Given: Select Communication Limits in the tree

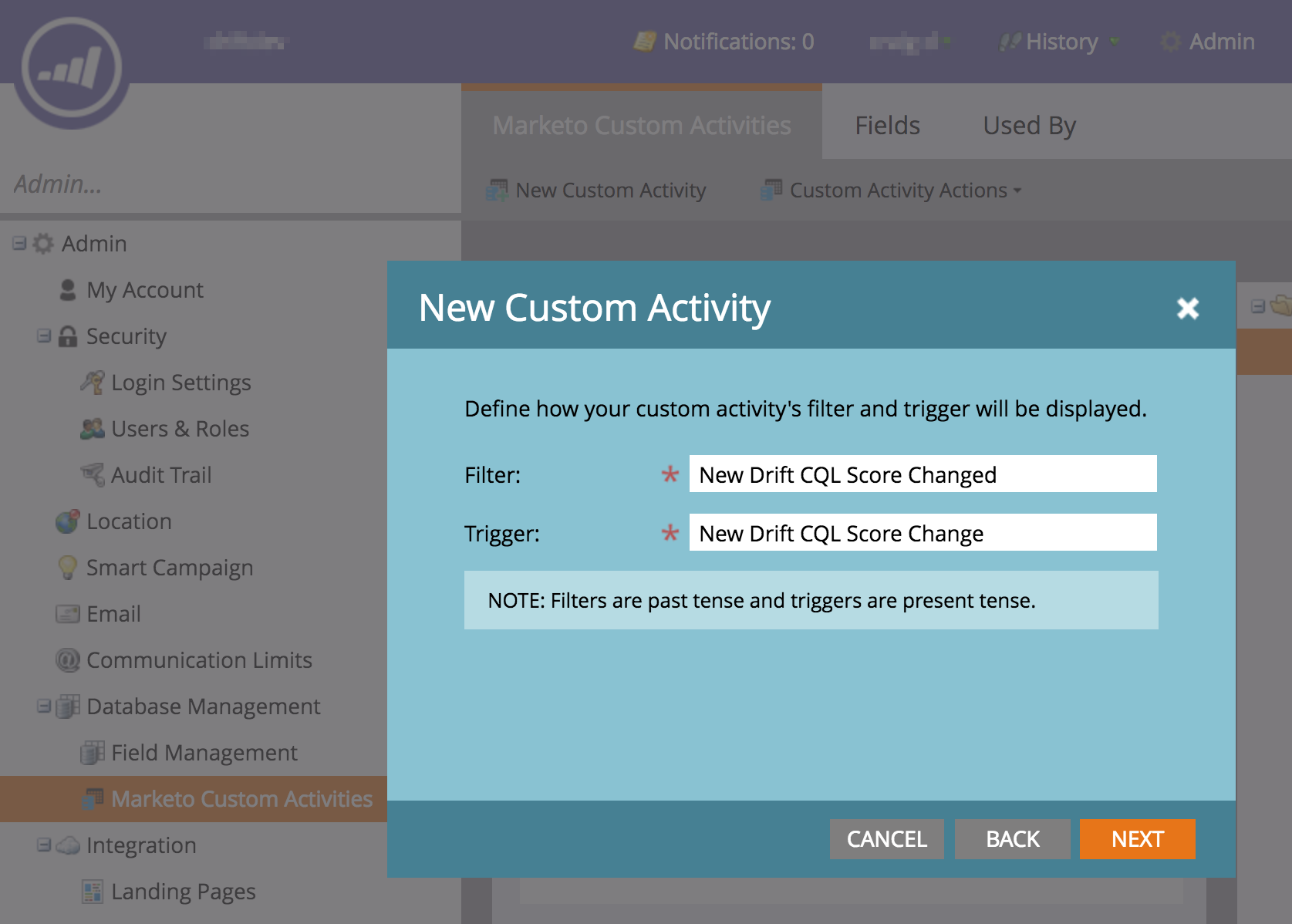Looking at the screenshot, I should pyautogui.click(x=199, y=660).
